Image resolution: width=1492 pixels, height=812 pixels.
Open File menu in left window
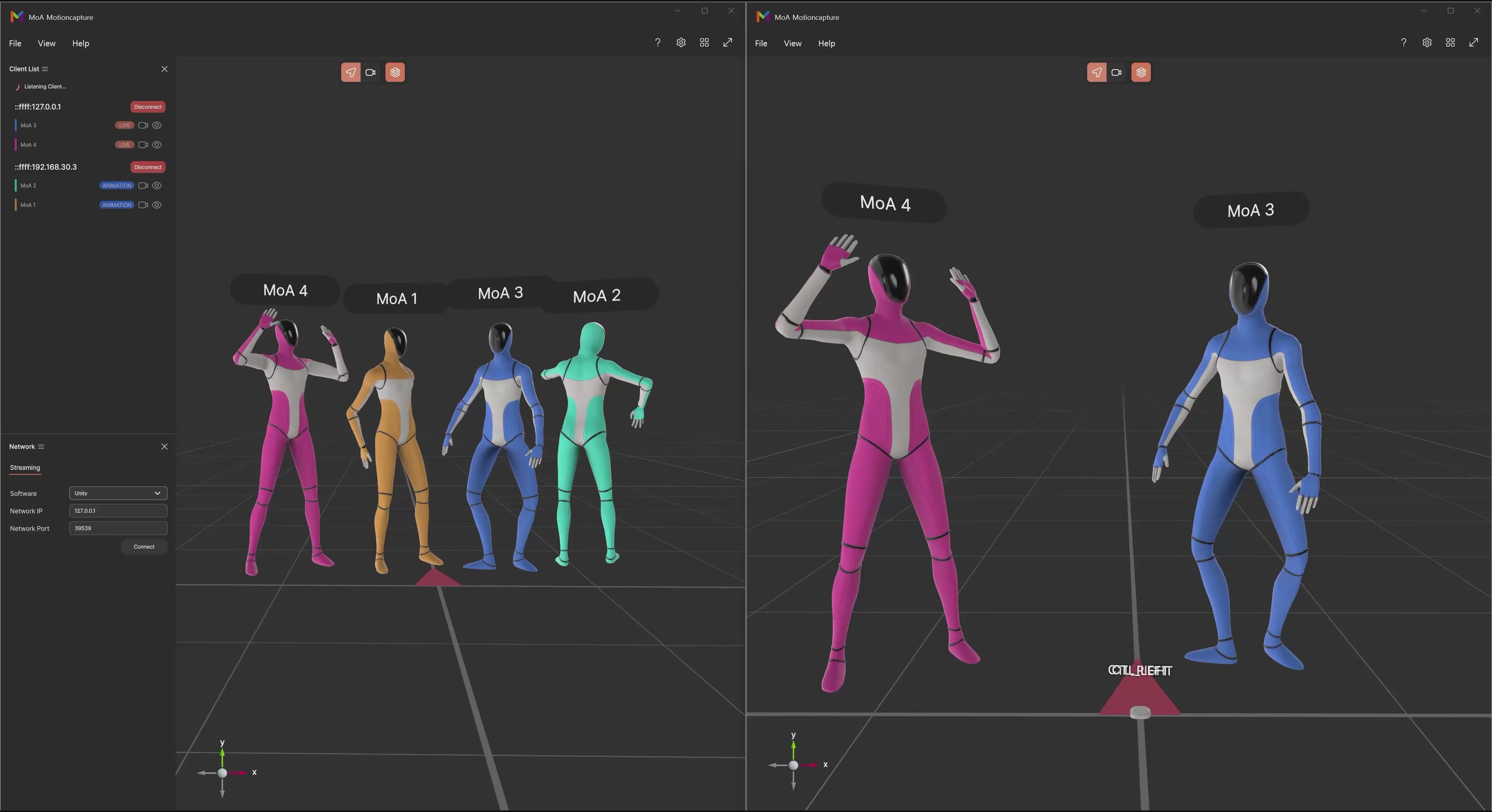pos(15,44)
